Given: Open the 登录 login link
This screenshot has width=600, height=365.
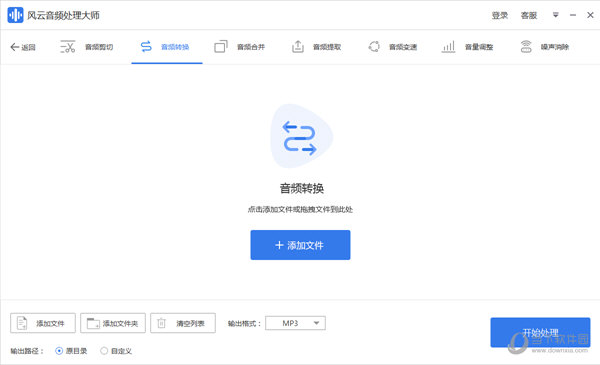Looking at the screenshot, I should point(500,15).
